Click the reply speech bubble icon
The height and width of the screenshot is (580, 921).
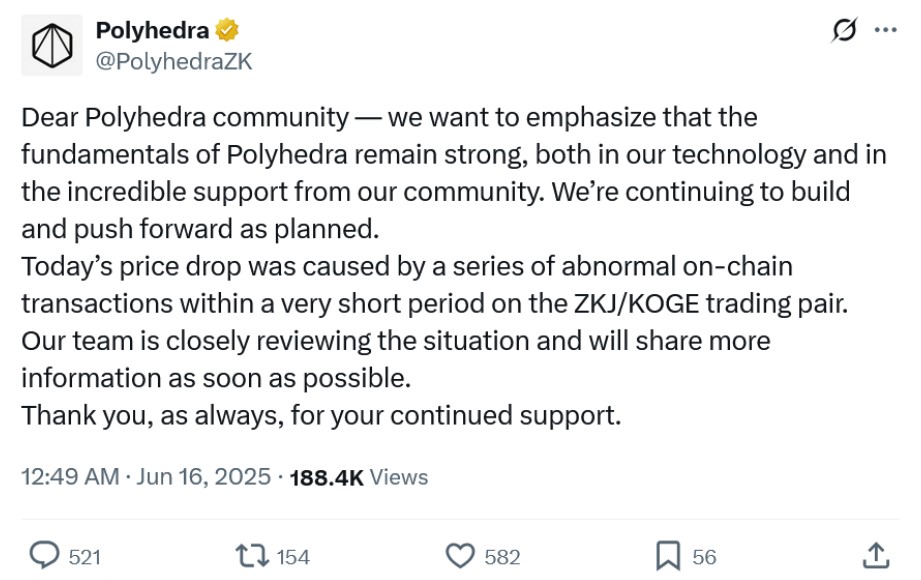coord(44,555)
